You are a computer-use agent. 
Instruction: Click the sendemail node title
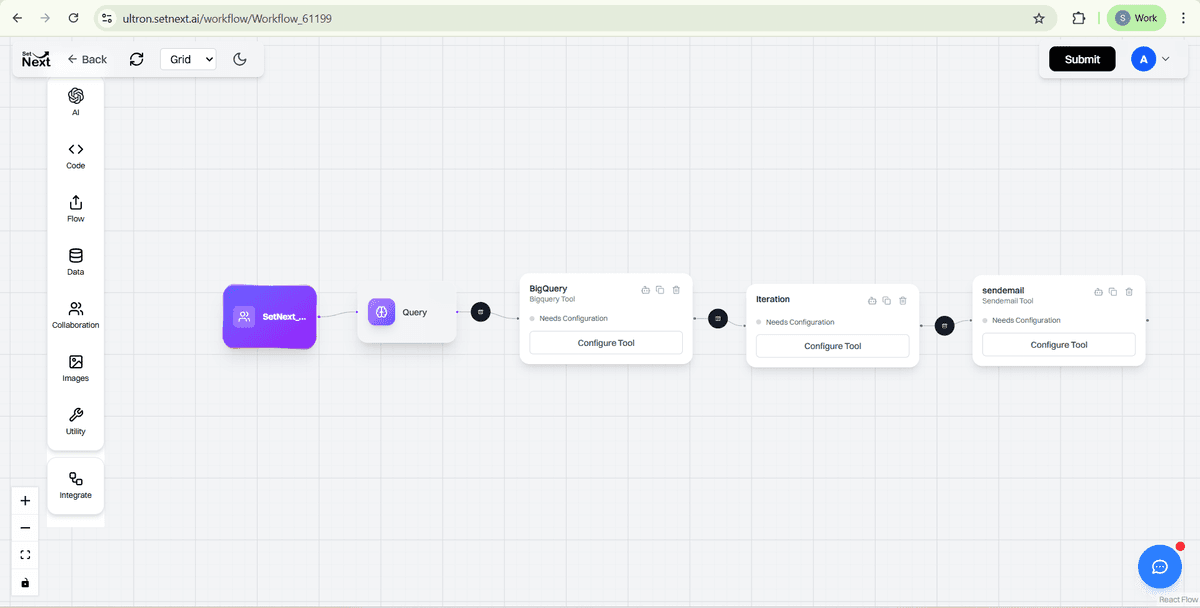coord(1003,290)
